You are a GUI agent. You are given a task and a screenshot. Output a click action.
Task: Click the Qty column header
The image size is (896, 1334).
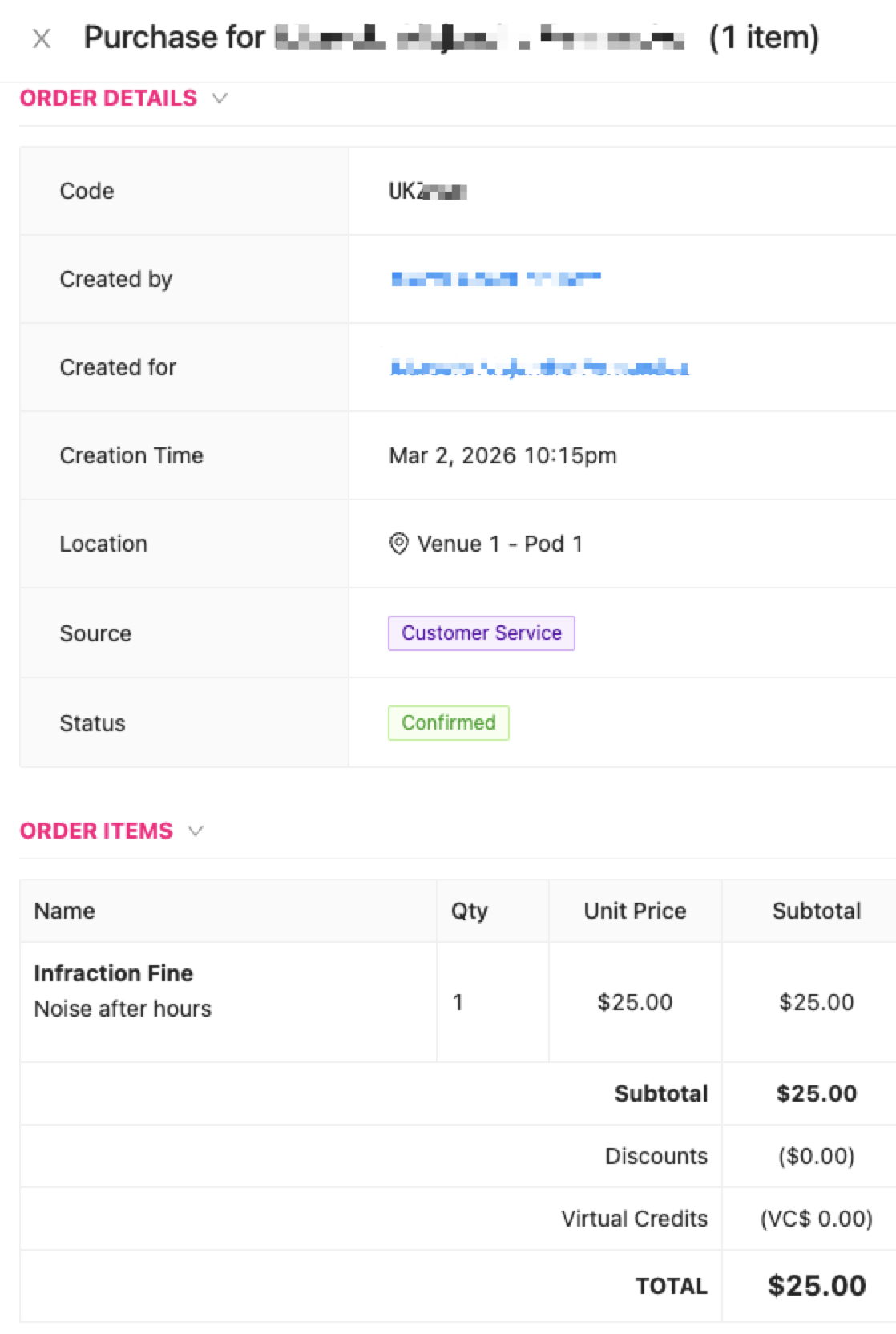470,911
